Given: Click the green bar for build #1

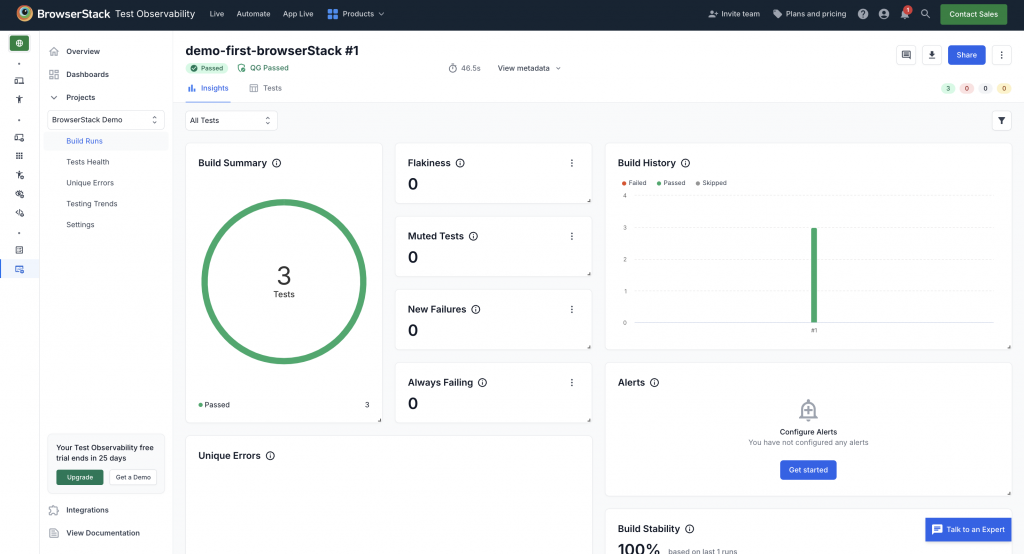Looking at the screenshot, I should [x=814, y=275].
